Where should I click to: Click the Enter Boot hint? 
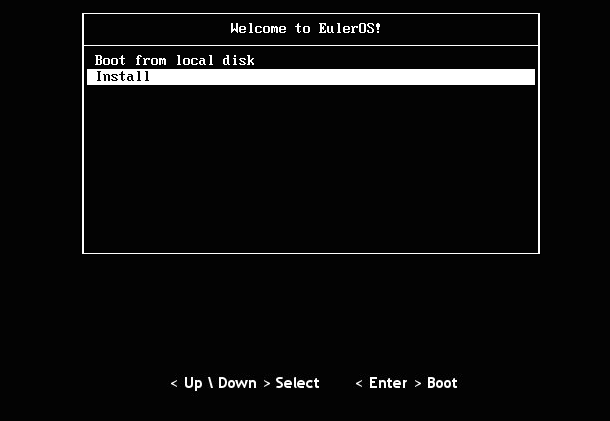pos(407,383)
